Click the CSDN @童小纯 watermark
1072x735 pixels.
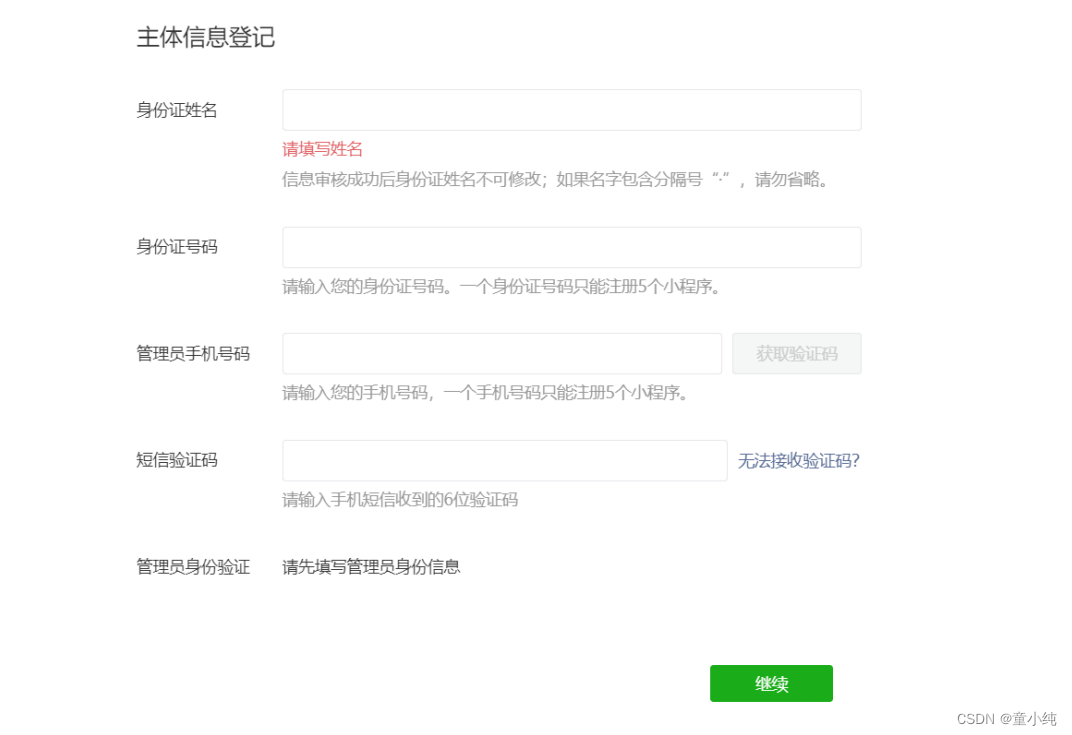1006,719
